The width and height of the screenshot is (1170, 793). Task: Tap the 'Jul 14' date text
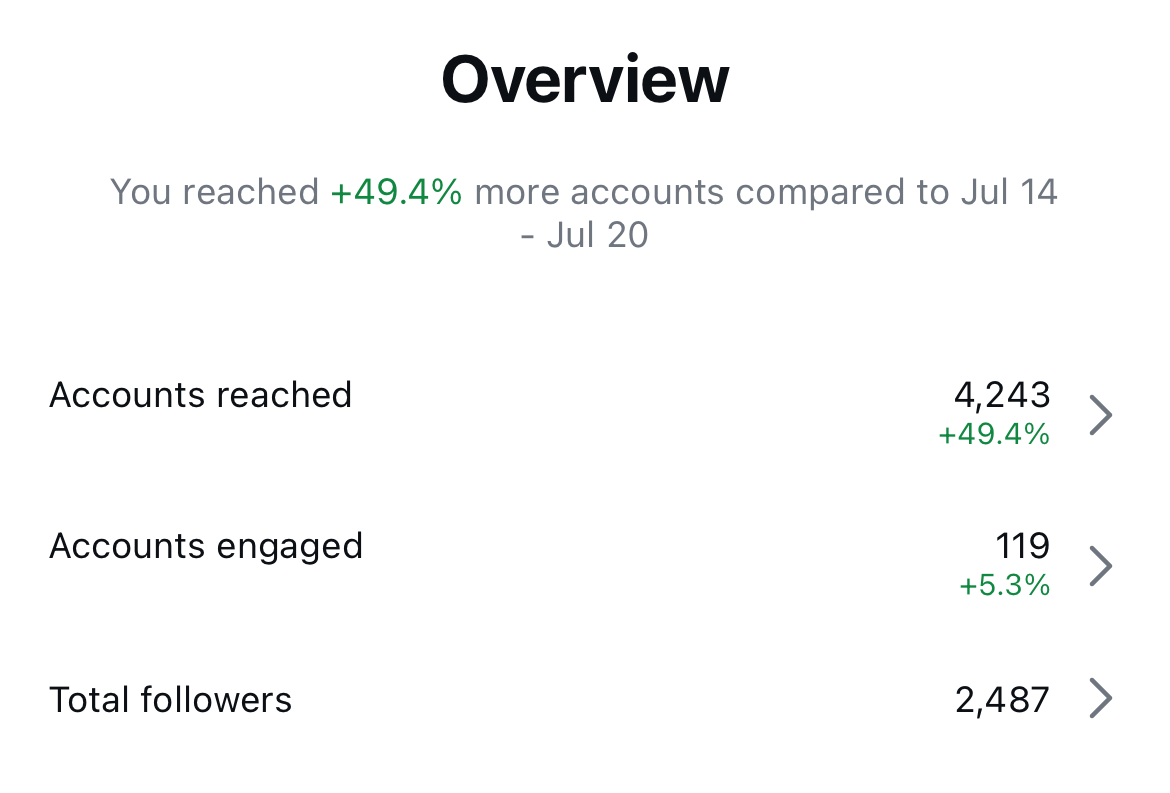click(1009, 191)
